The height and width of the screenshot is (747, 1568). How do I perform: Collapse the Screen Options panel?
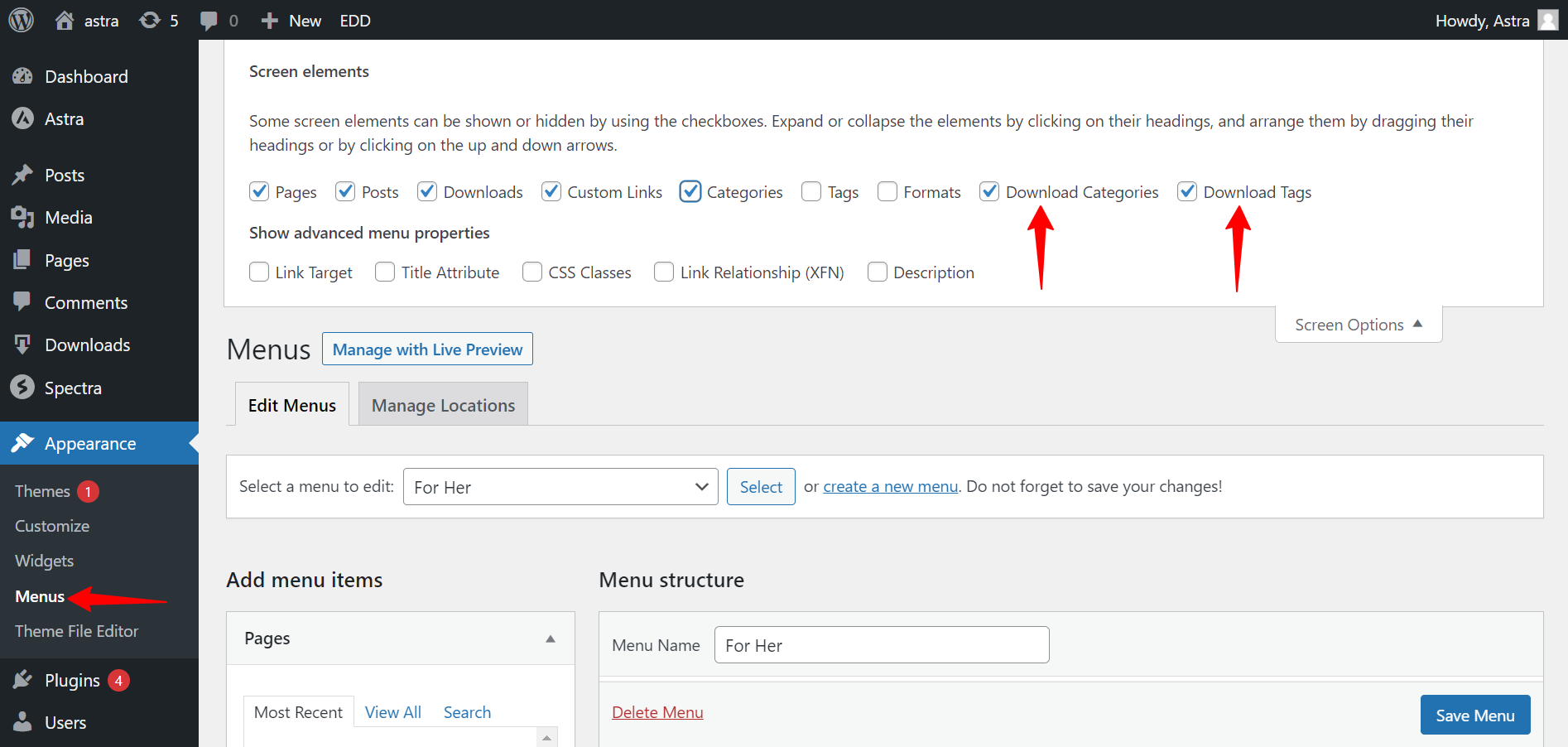[x=1358, y=325]
